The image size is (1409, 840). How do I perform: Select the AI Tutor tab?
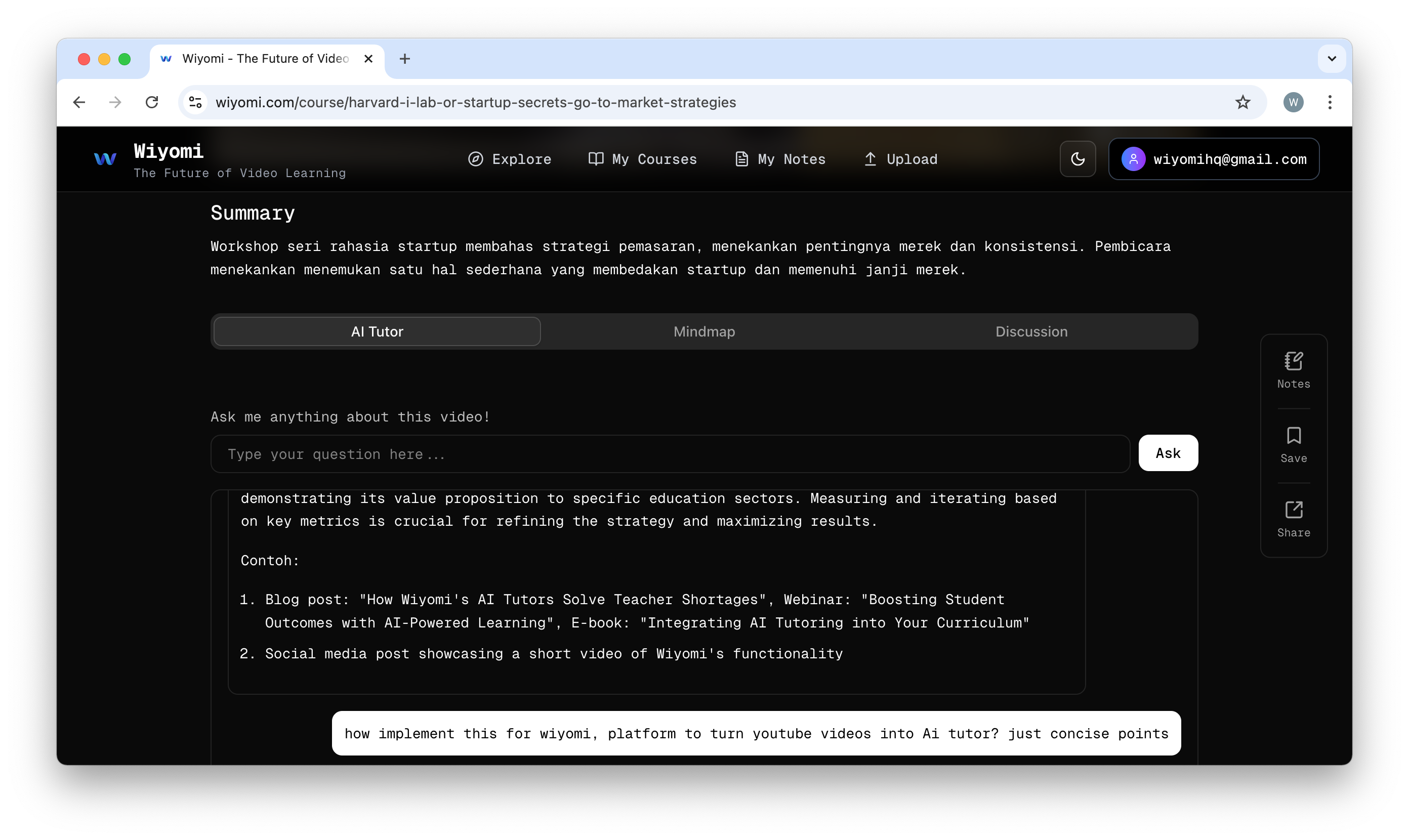377,331
